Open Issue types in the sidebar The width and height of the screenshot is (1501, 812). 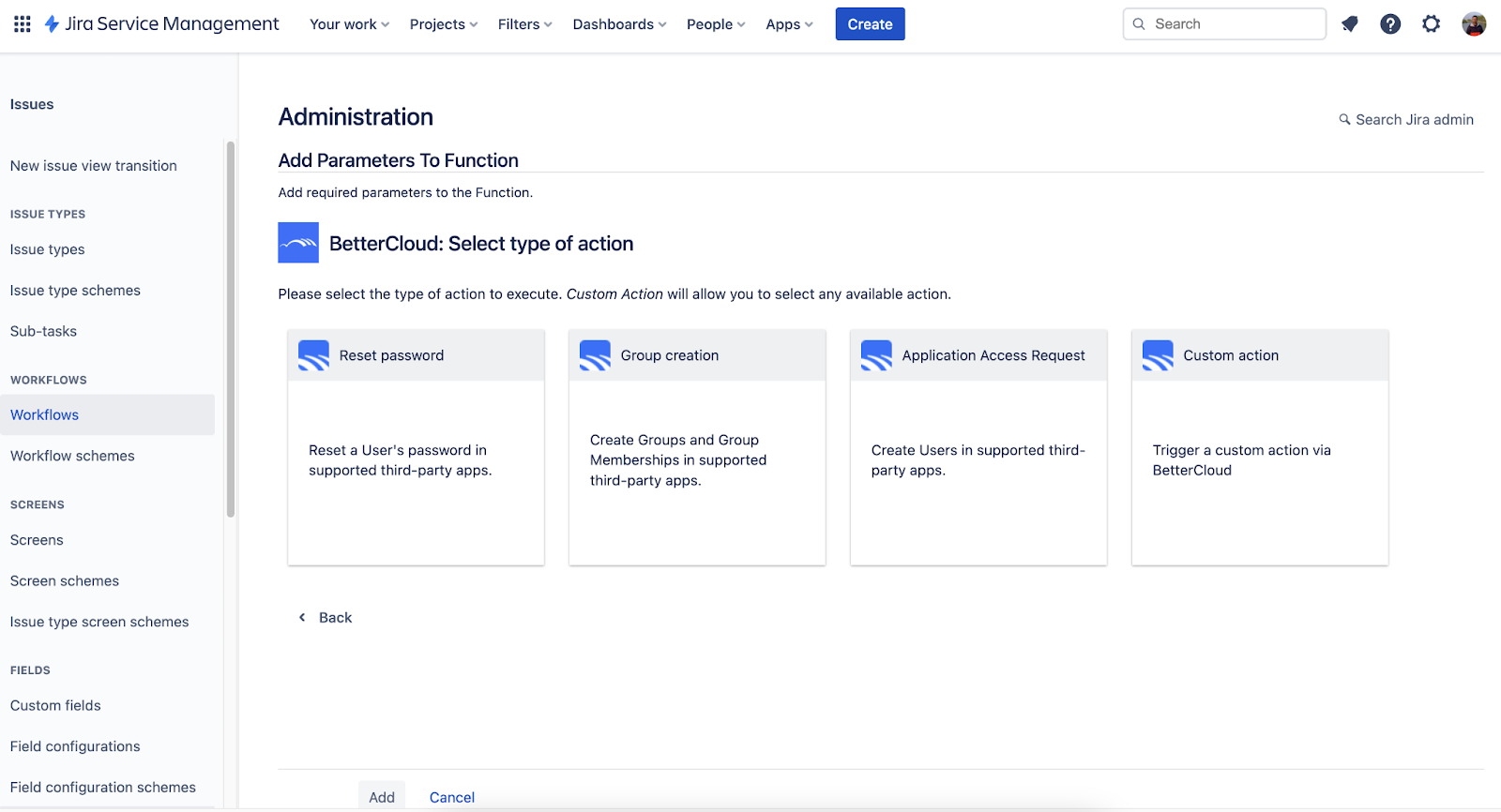point(48,249)
